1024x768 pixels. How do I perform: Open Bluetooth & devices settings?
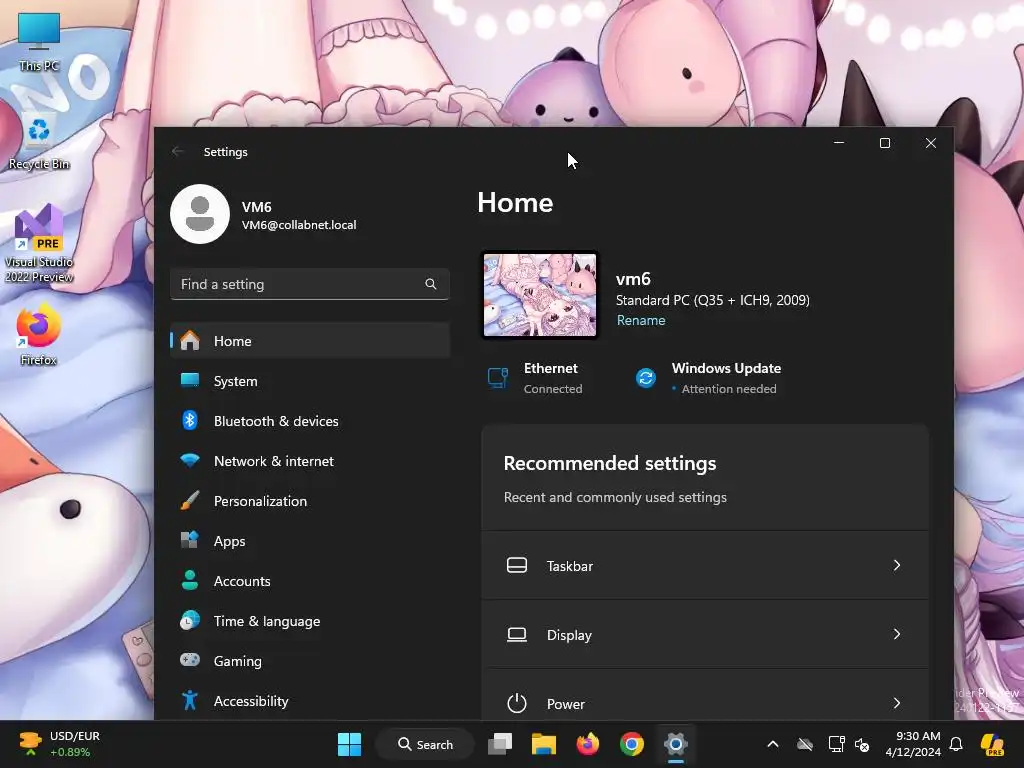tap(310, 421)
